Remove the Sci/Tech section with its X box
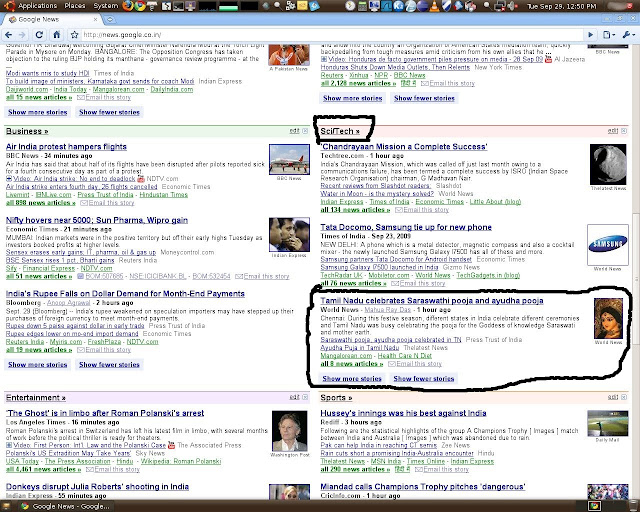 [624, 131]
